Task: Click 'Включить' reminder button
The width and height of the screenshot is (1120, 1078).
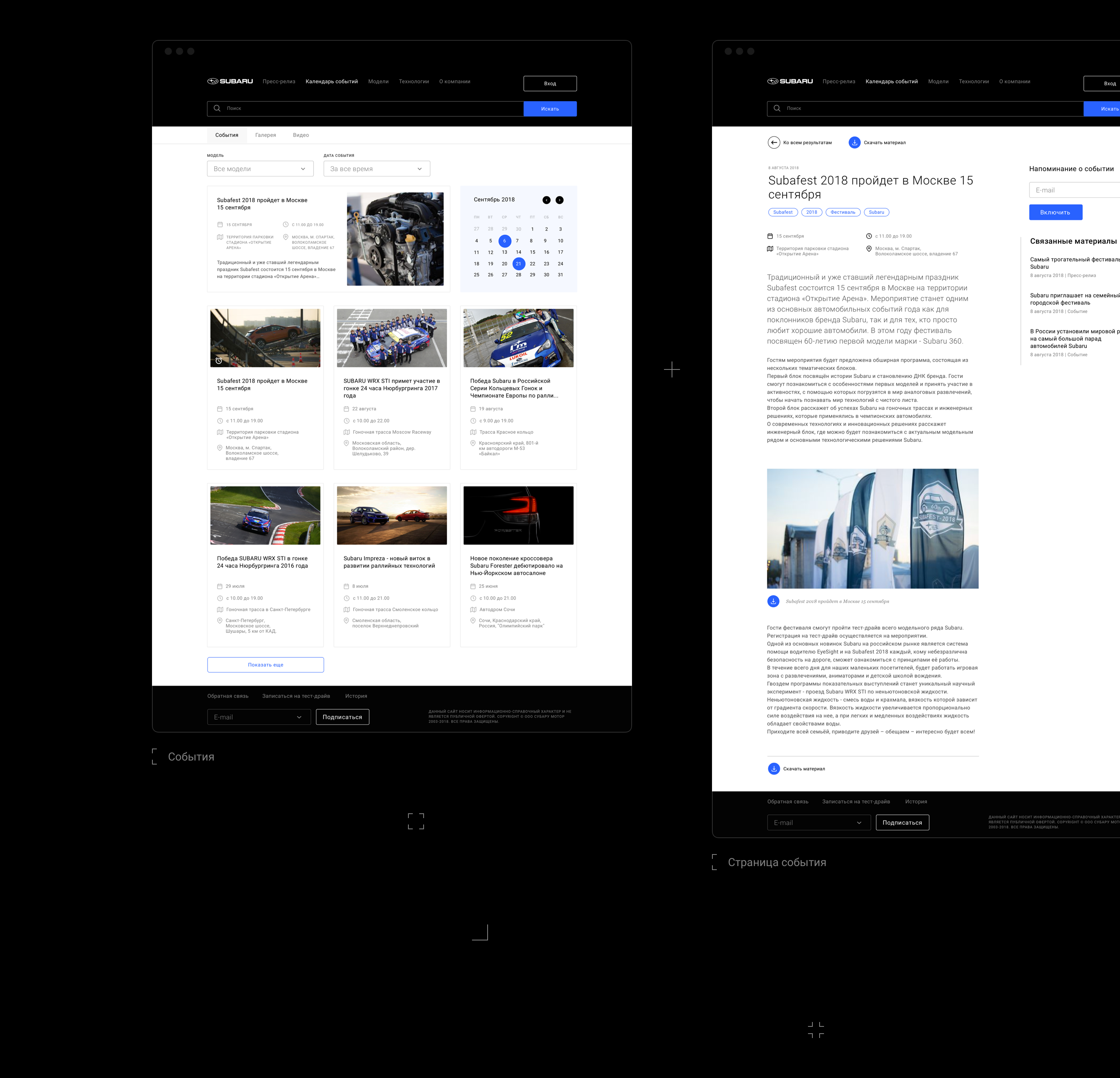Action: pos(1056,212)
